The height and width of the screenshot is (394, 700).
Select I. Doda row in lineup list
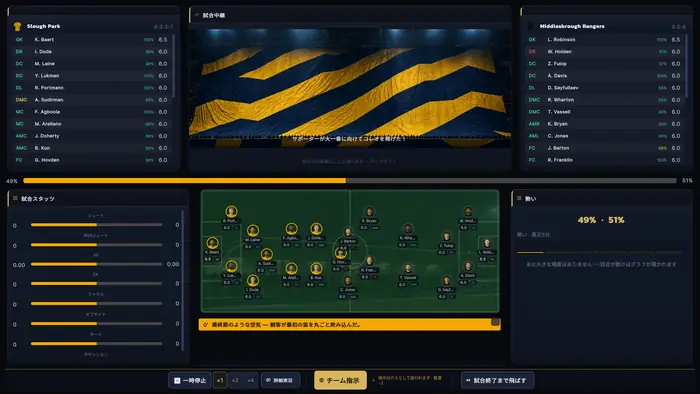[92, 51]
